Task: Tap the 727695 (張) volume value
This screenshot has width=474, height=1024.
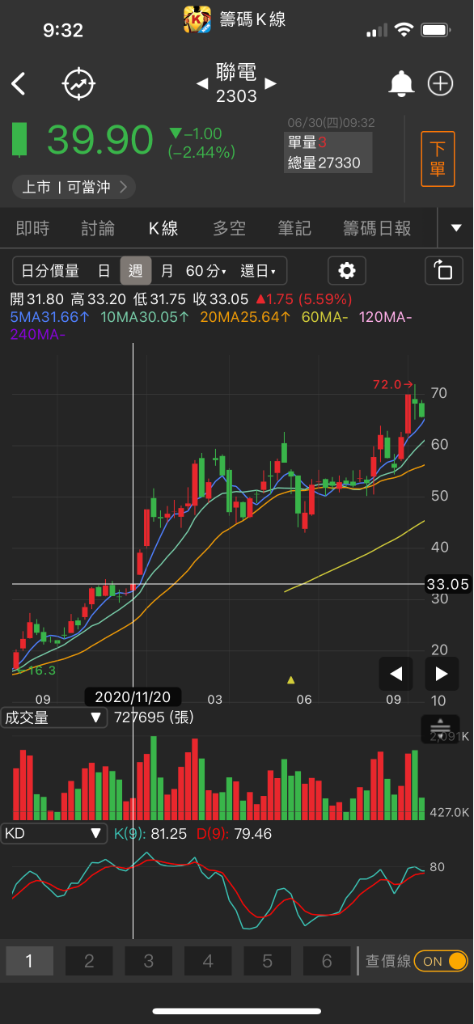Action: point(154,718)
